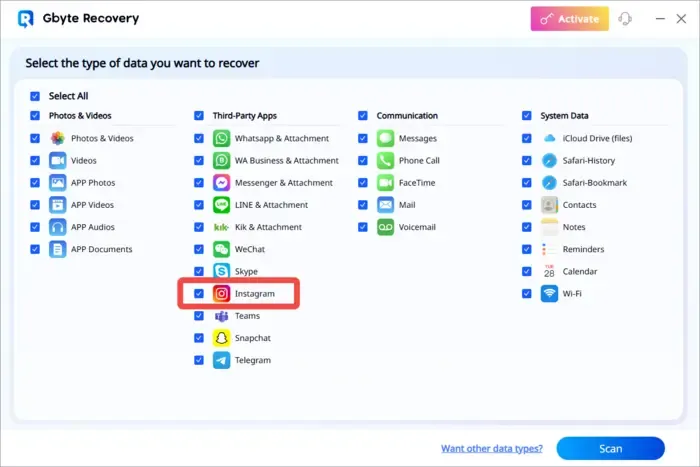Click the 'Calendar' label

tap(580, 271)
